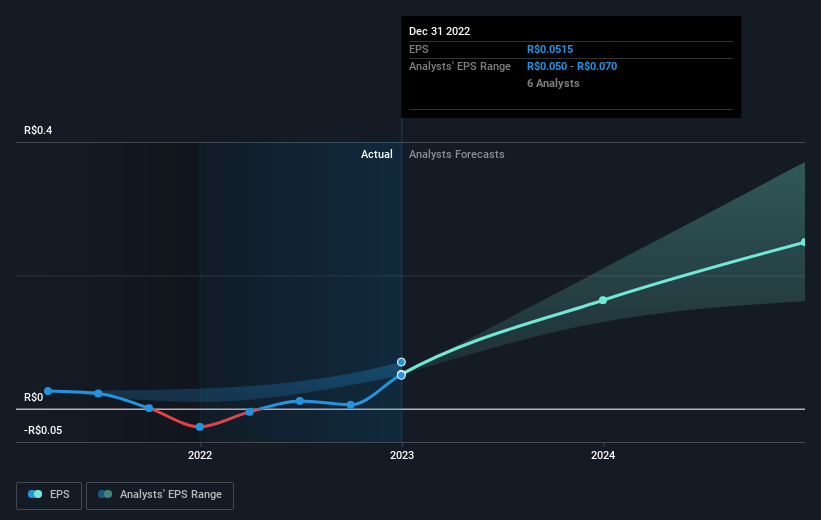Image resolution: width=821 pixels, height=520 pixels.
Task: Click the R$0.050 - R$0.070 range value
Action: (x=572, y=67)
